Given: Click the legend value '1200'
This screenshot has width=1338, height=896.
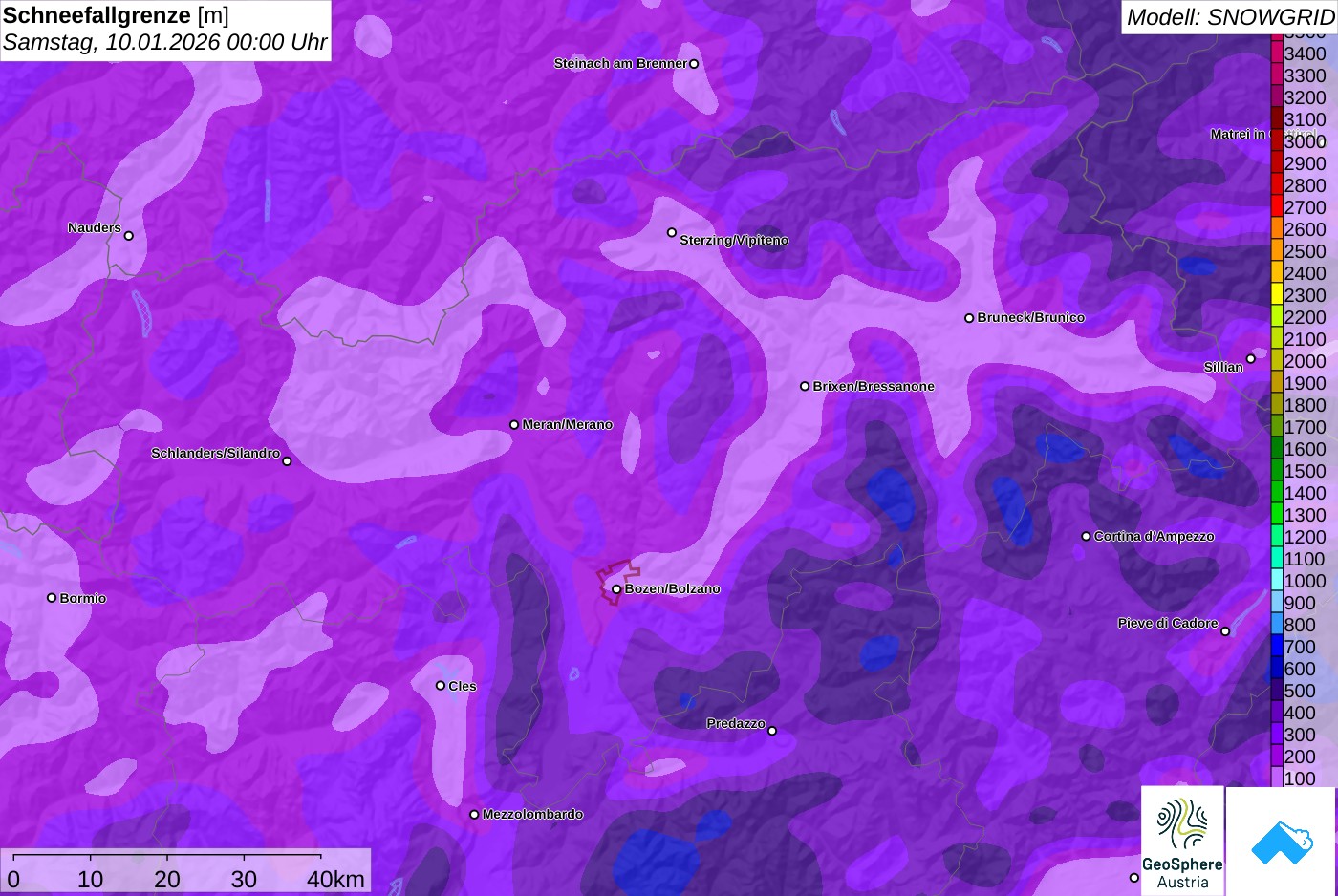Looking at the screenshot, I should click(1305, 537).
